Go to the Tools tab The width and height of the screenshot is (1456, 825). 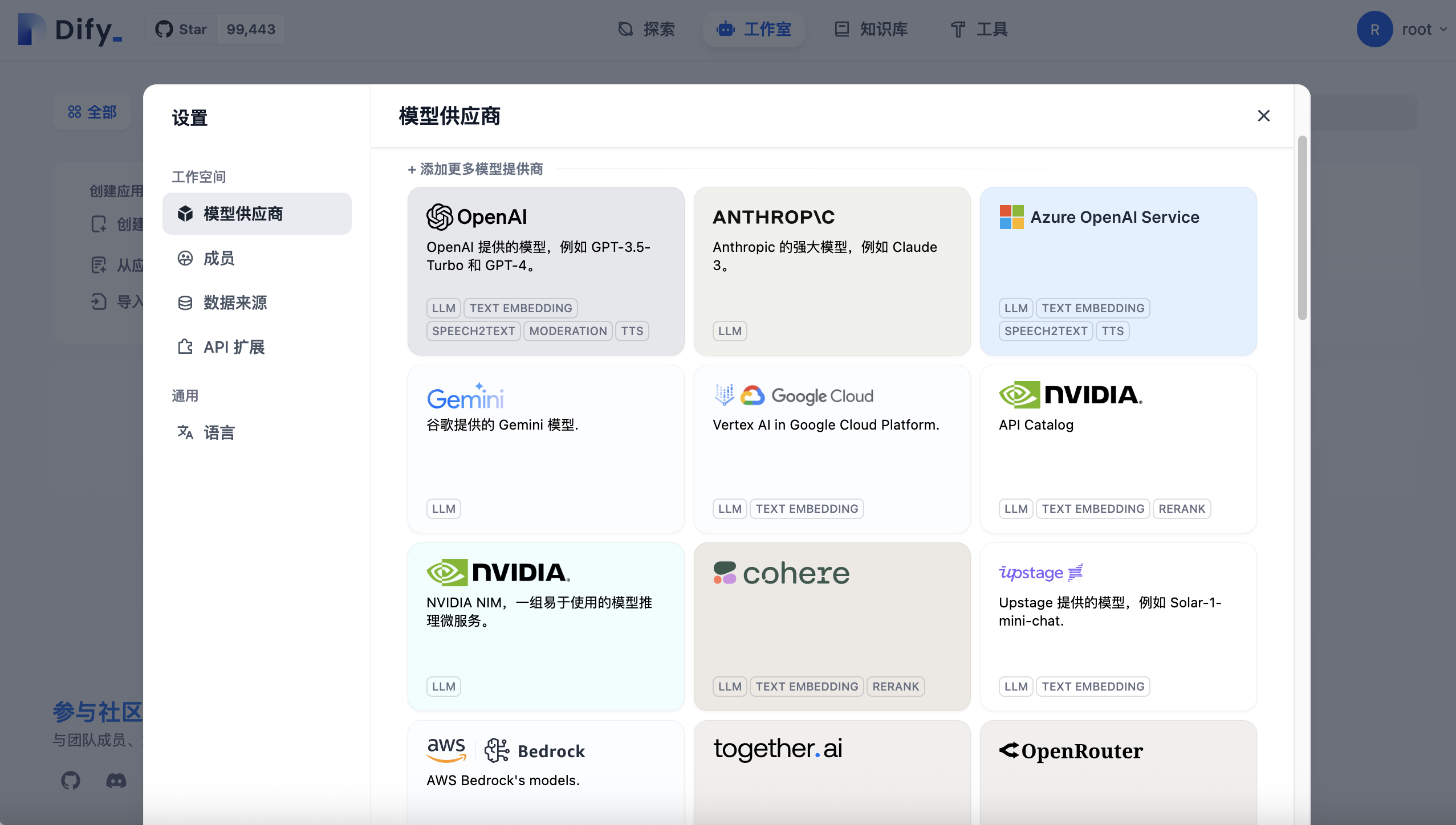tap(979, 29)
